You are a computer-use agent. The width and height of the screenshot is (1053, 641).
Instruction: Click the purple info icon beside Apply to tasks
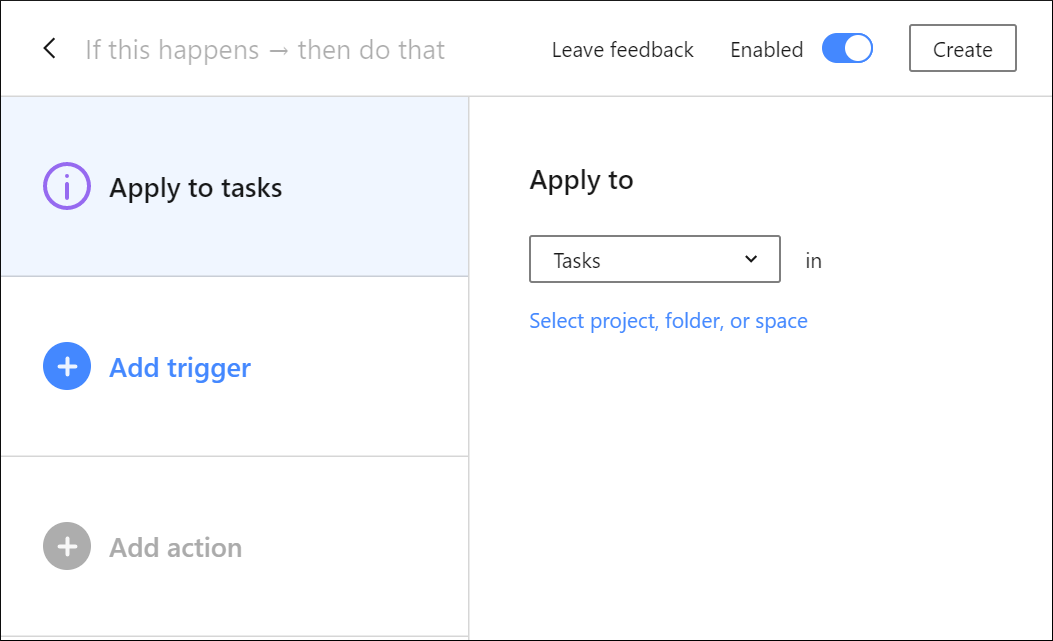(67, 187)
